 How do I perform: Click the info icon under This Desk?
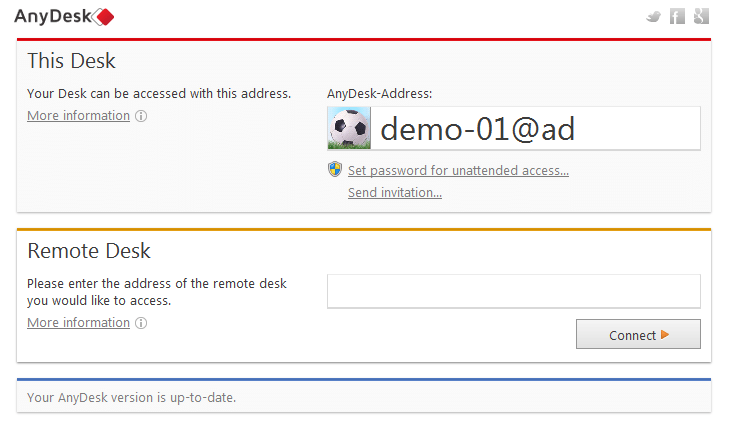pyautogui.click(x=141, y=116)
